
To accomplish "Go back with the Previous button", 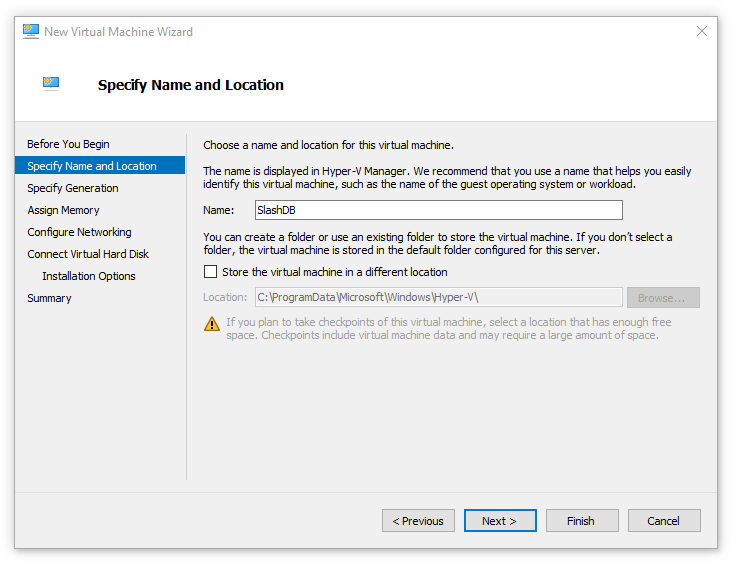I will [x=418, y=521].
